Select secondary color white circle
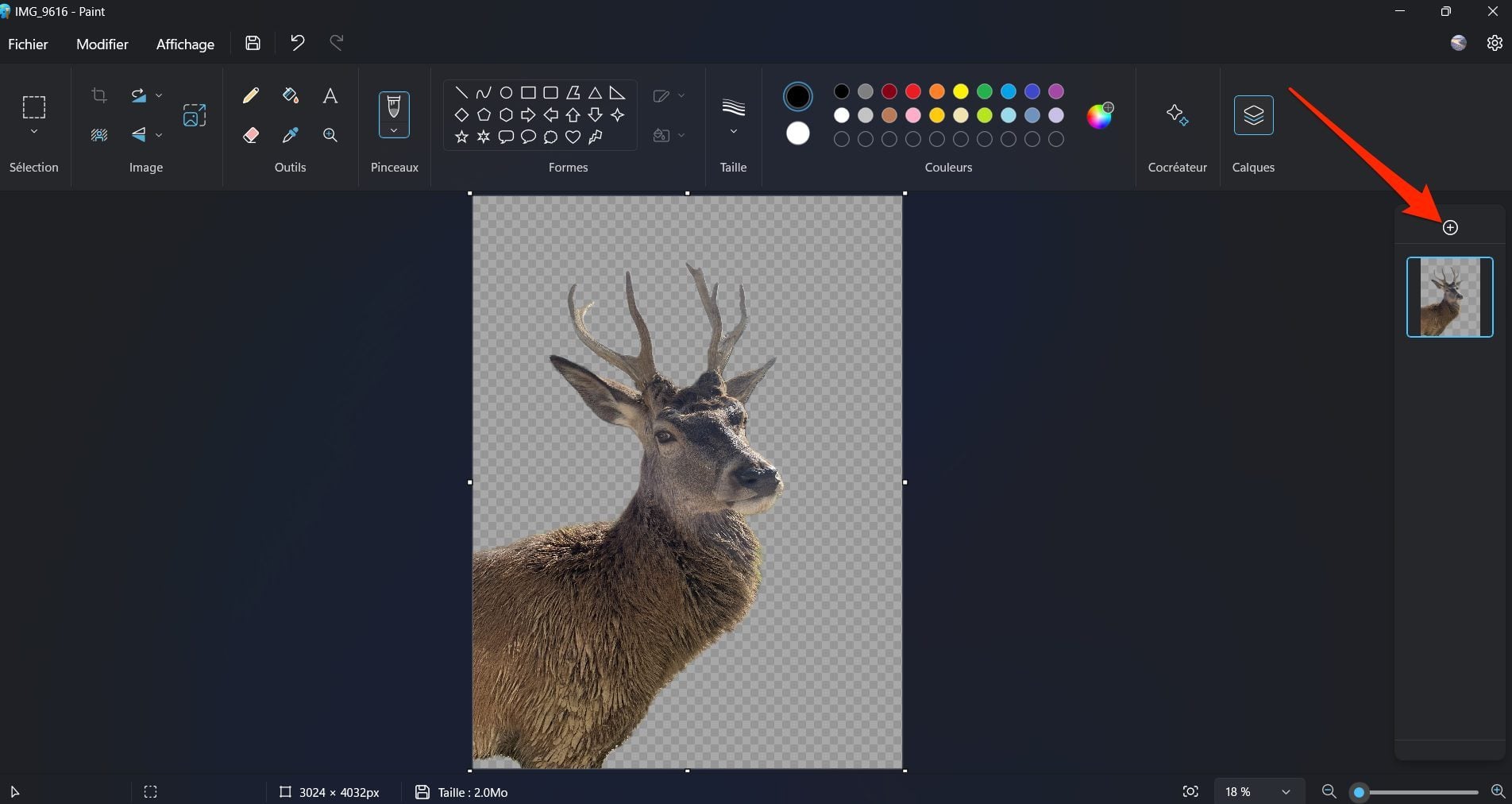Viewport: 1512px width, 804px height. coord(797,133)
